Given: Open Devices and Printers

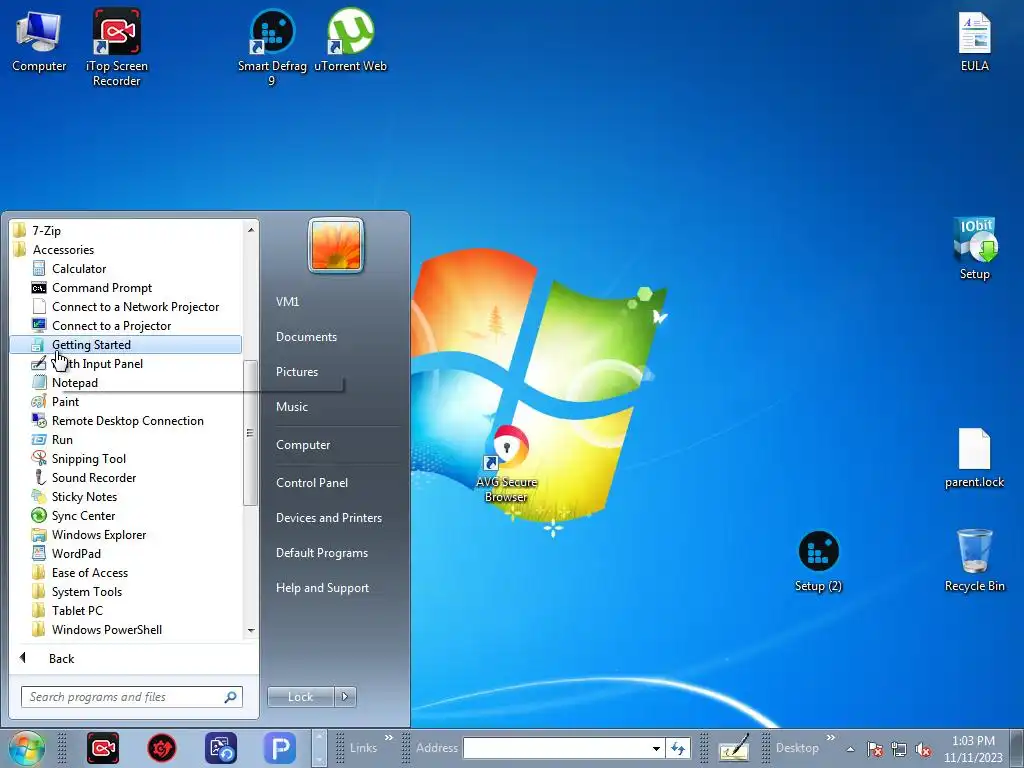Looking at the screenshot, I should click(329, 518).
